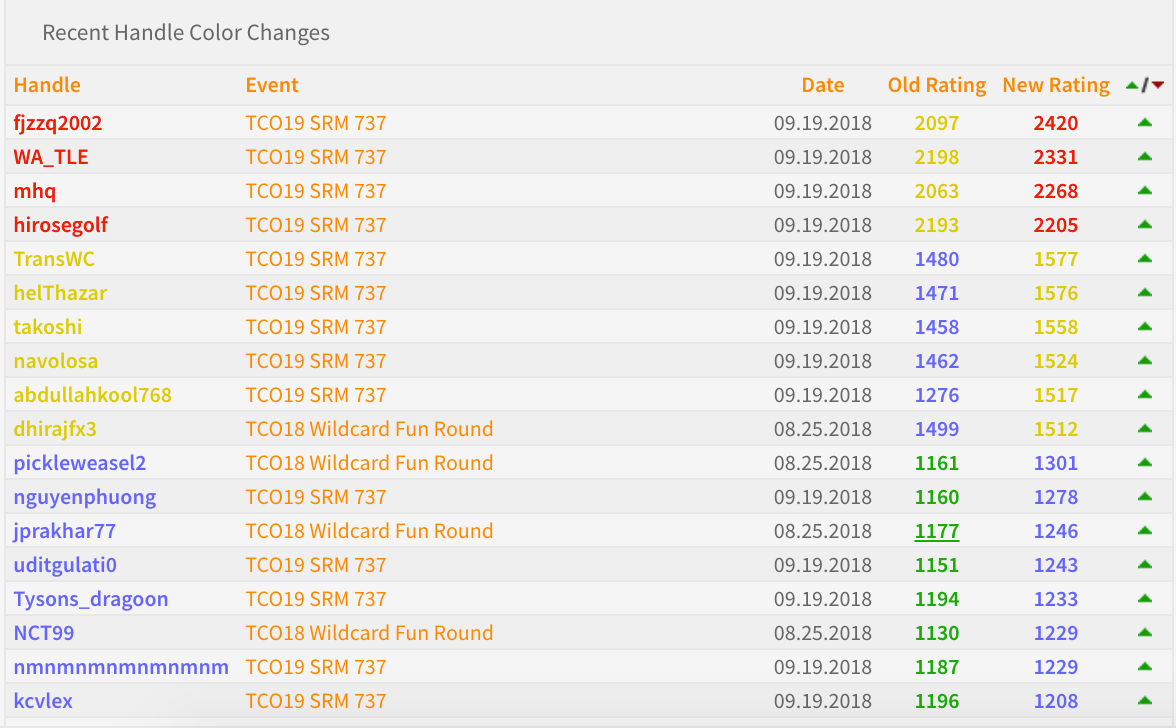Open the Tysons_dragoon handle link

tap(91, 599)
